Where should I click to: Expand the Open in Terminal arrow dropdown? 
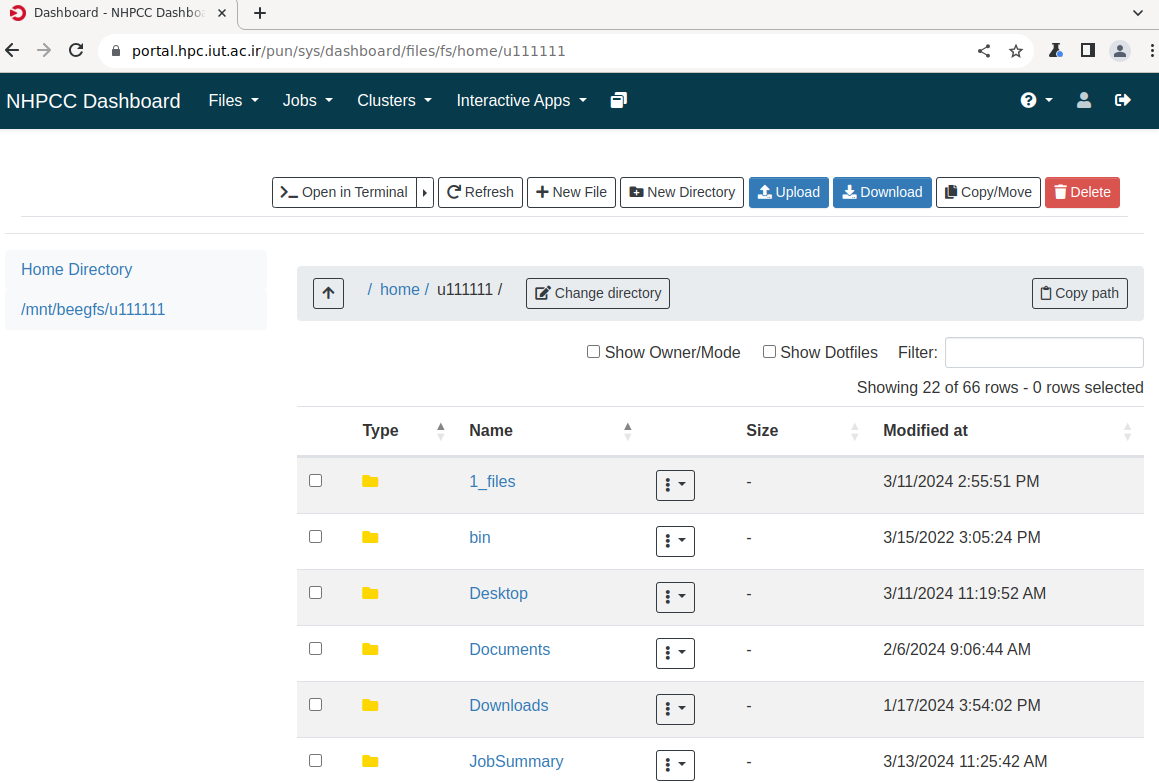pyautogui.click(x=425, y=192)
